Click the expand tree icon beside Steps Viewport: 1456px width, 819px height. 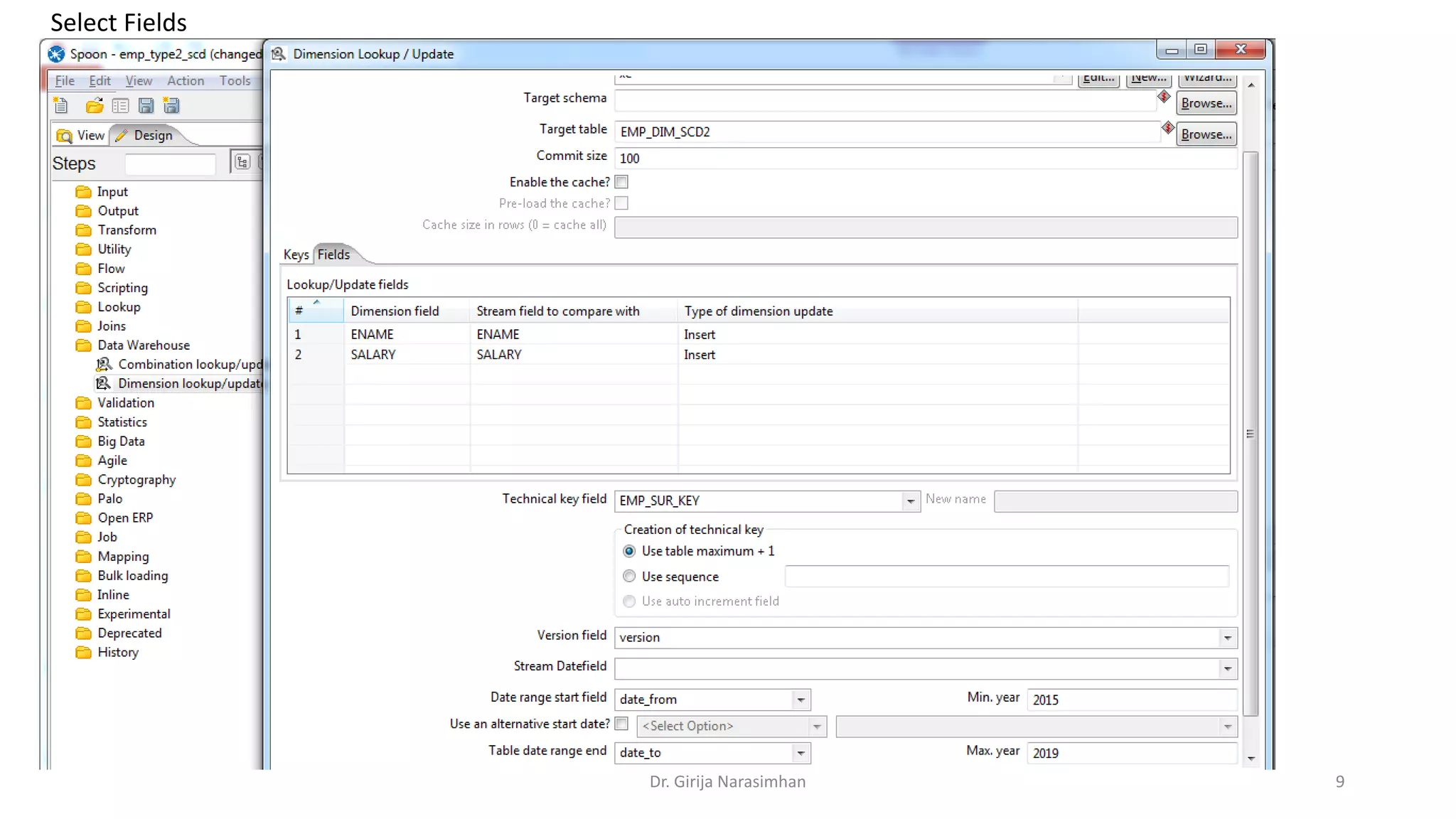pyautogui.click(x=242, y=162)
